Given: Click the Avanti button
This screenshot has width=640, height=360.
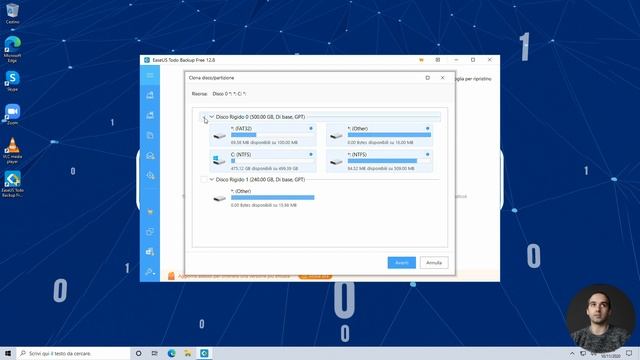Looking at the screenshot, I should point(402,263).
